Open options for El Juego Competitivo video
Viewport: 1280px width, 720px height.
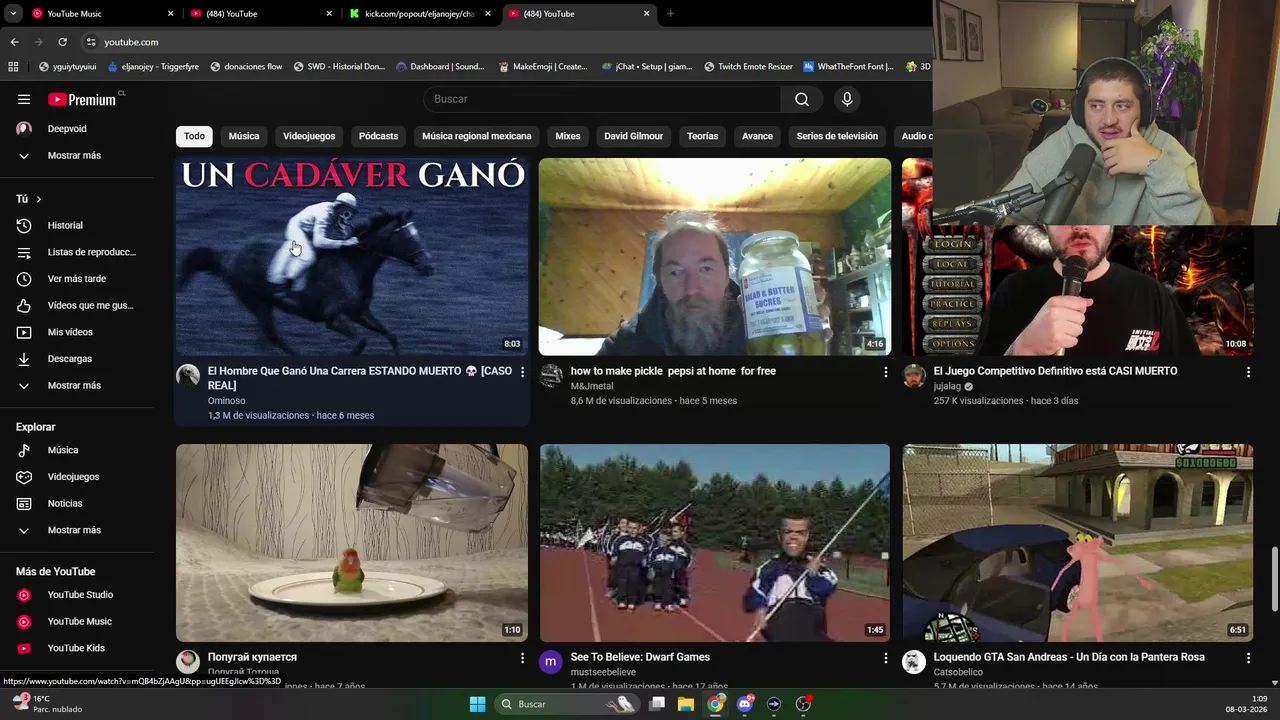[1248, 372]
